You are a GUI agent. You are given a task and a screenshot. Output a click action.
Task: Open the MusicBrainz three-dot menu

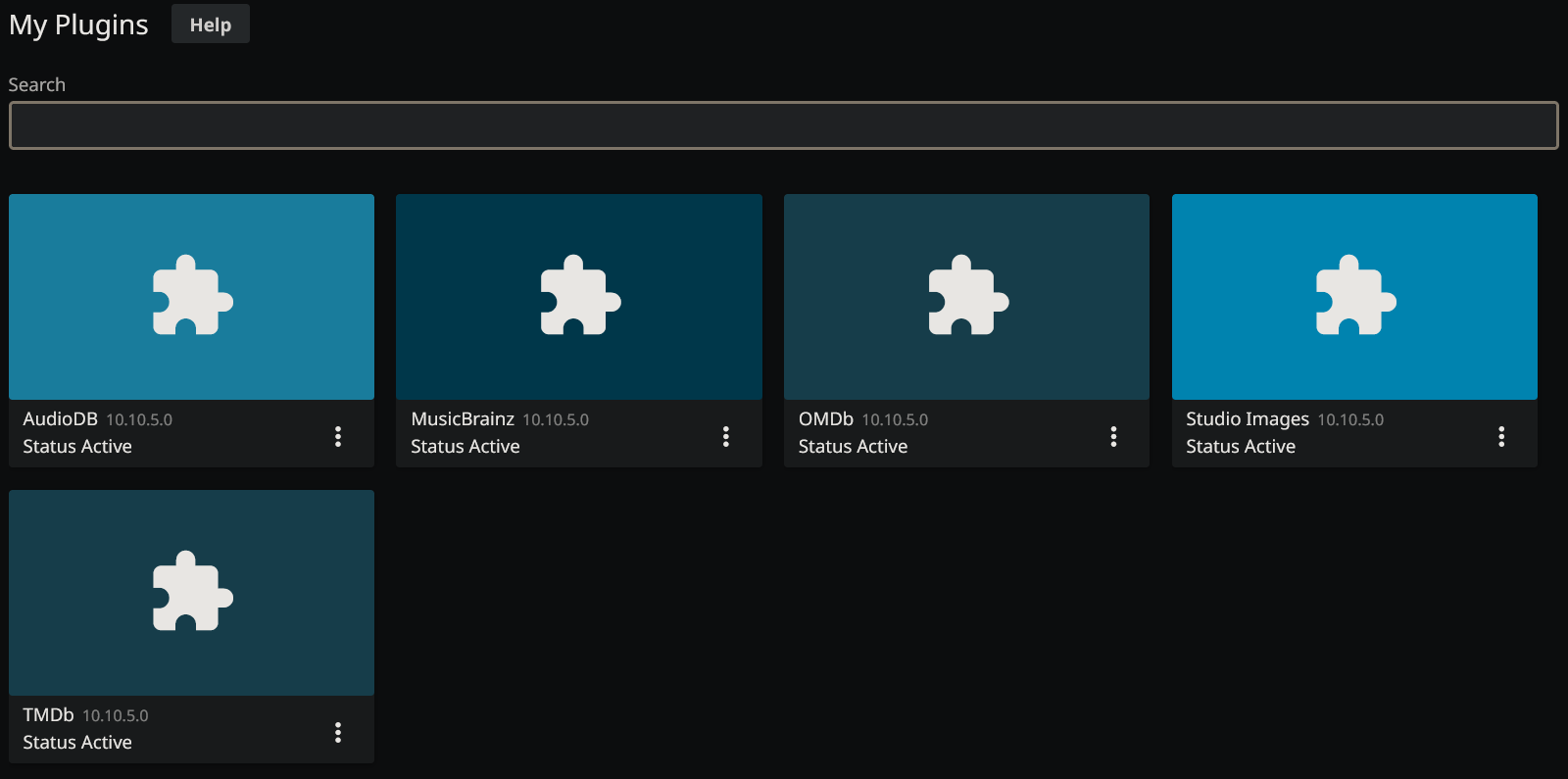(726, 436)
